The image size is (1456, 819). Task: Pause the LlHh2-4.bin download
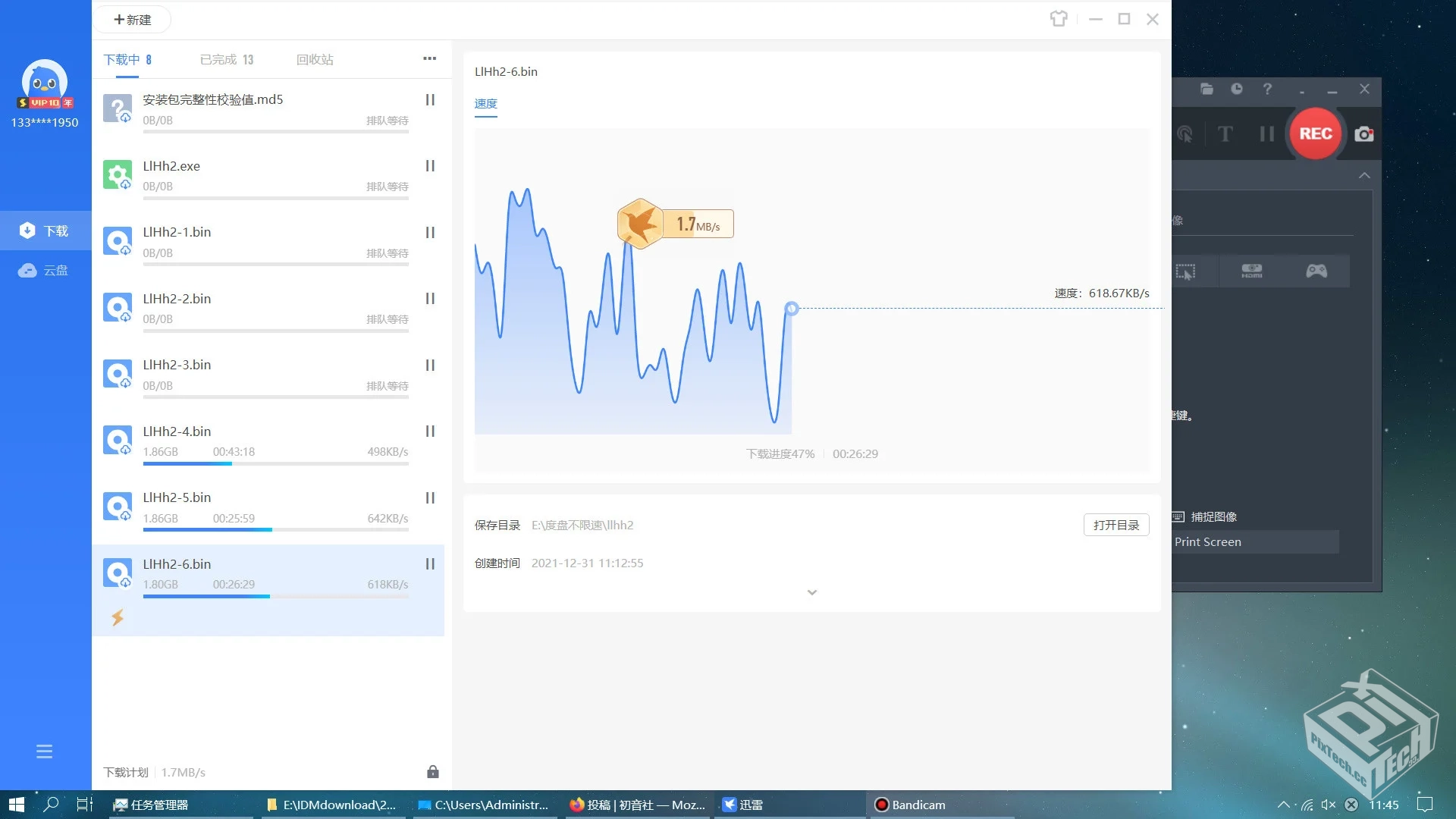point(430,431)
